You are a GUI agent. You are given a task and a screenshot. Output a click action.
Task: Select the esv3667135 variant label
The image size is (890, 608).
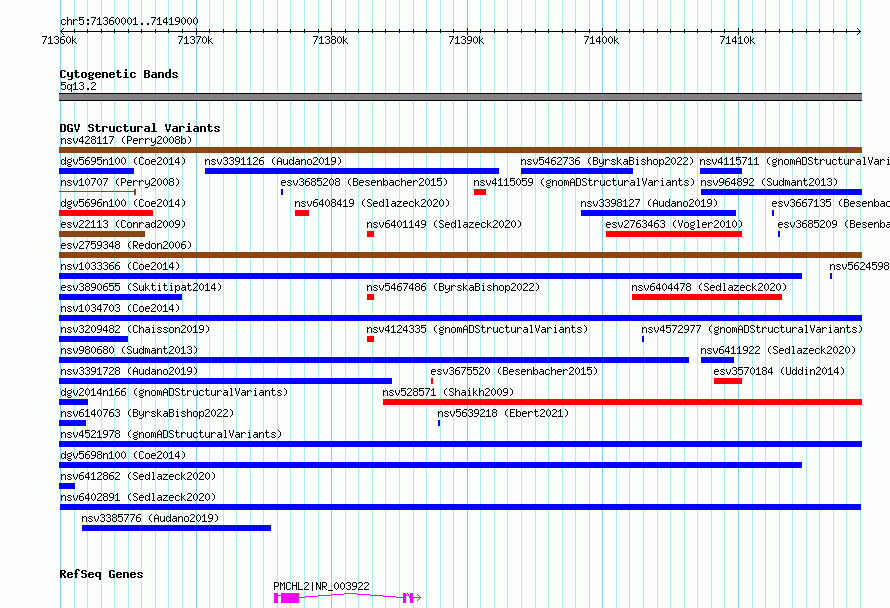click(830, 203)
